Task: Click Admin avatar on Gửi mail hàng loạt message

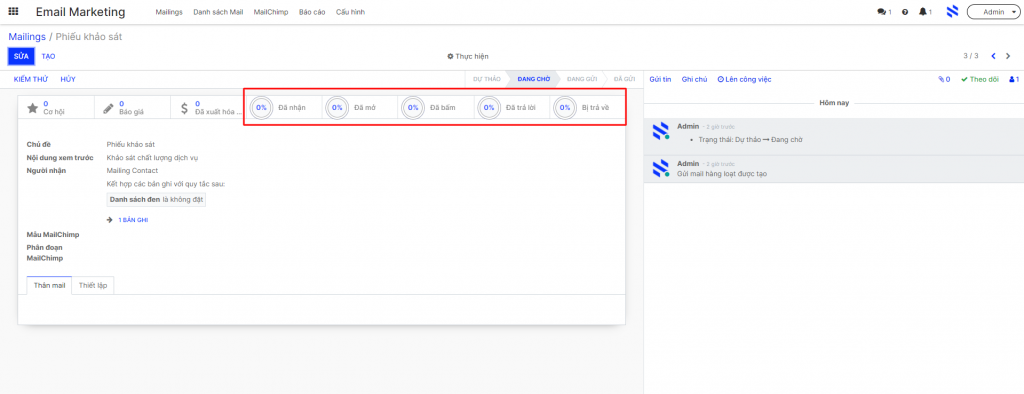Action: pyautogui.click(x=661, y=168)
